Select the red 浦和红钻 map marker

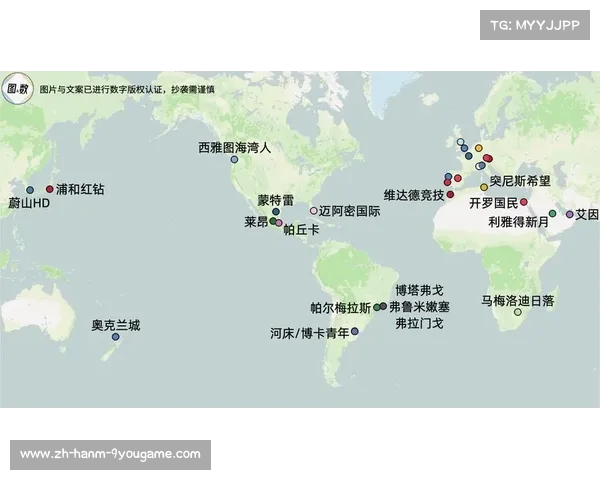pyautogui.click(x=49, y=189)
